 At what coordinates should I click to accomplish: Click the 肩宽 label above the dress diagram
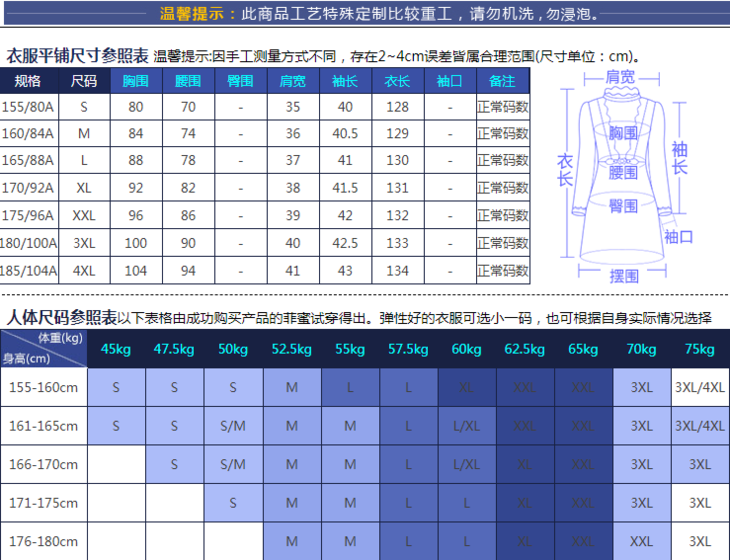621,77
